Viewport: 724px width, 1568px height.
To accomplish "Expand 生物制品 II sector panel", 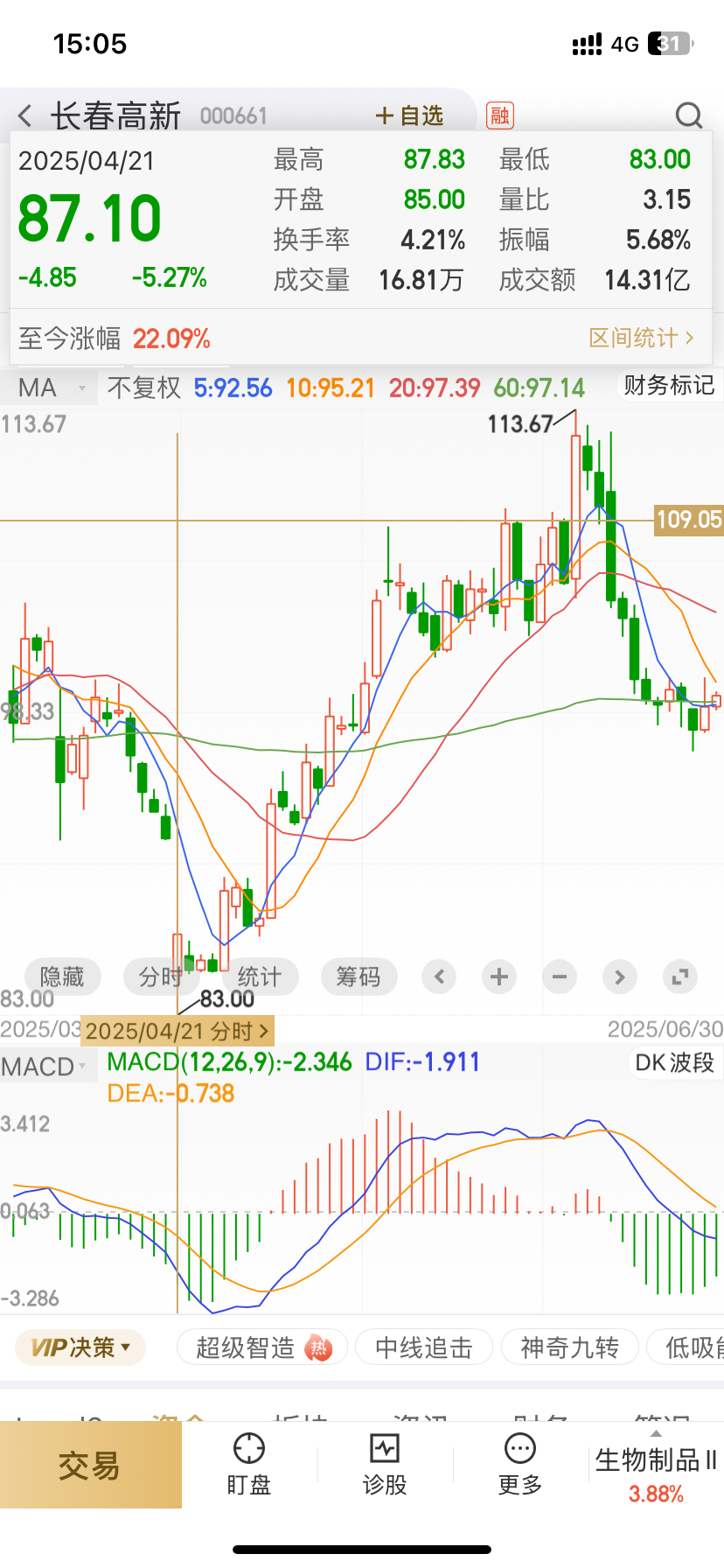I will click(656, 1466).
